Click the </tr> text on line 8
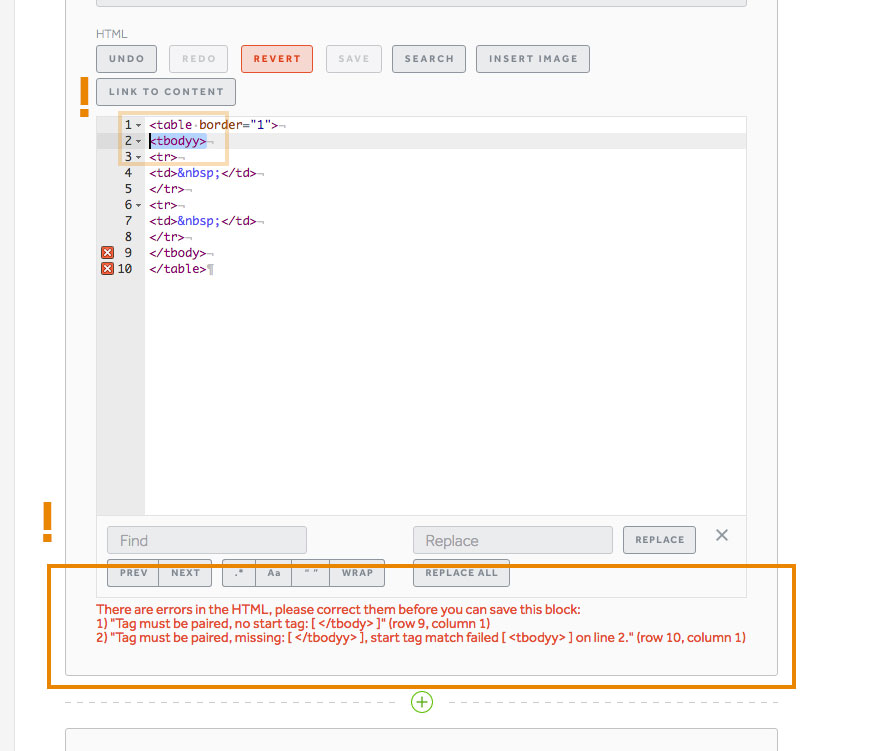This screenshot has height=751, width=870. click(x=166, y=237)
